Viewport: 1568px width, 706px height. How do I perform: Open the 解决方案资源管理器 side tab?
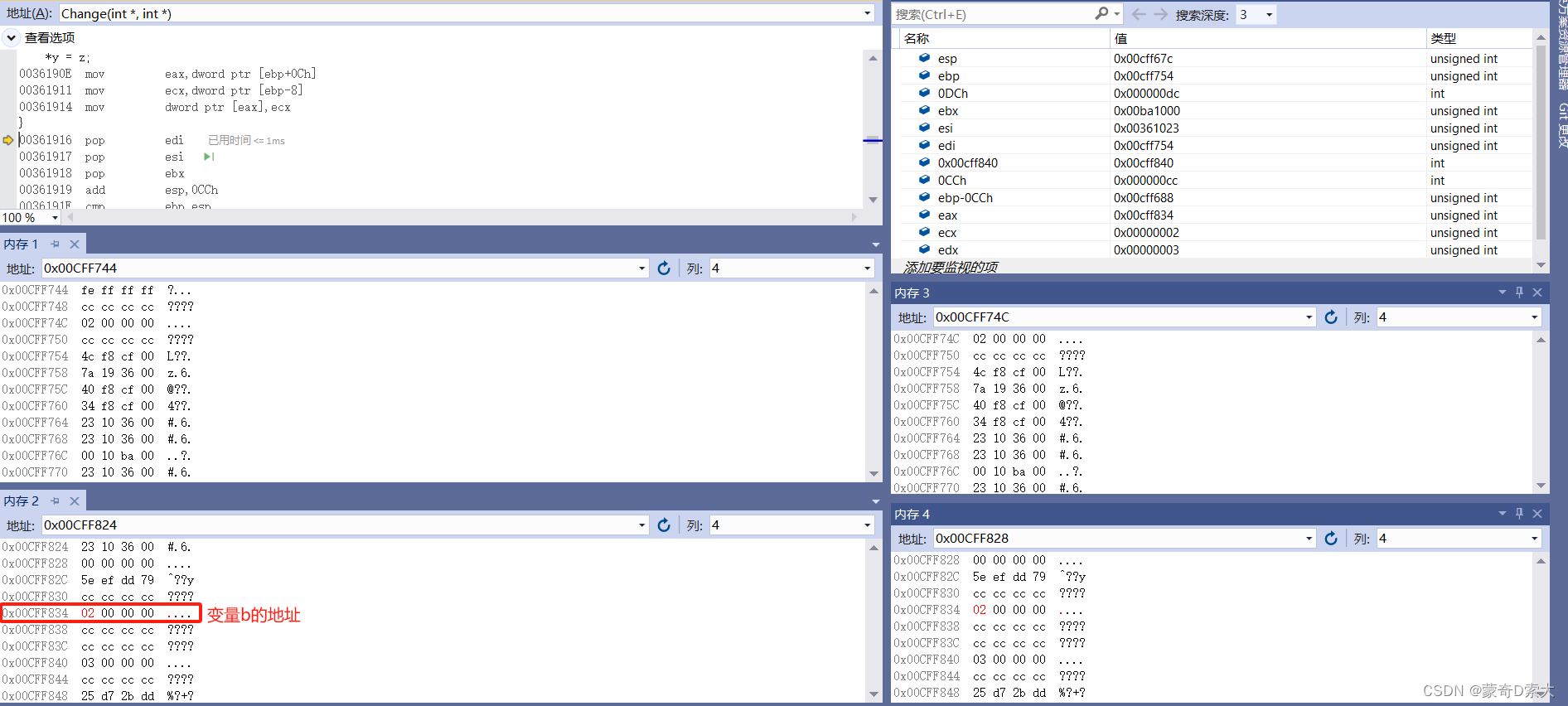point(1561,46)
